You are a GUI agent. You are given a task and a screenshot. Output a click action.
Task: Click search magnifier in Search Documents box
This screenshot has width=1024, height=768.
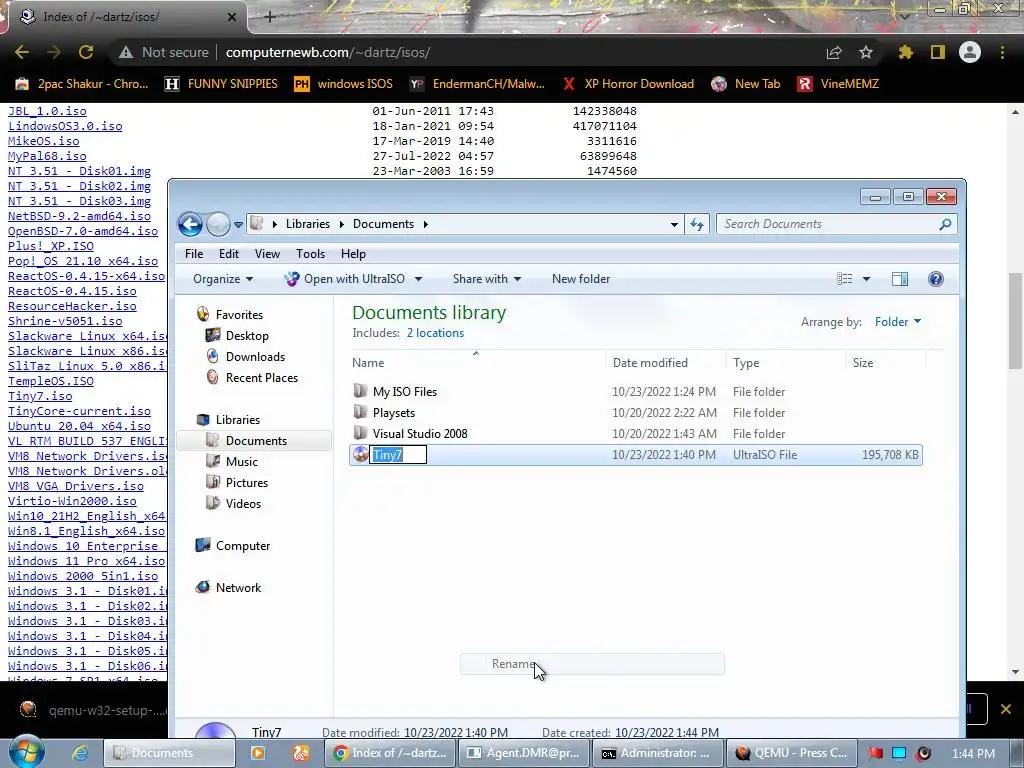tap(944, 224)
